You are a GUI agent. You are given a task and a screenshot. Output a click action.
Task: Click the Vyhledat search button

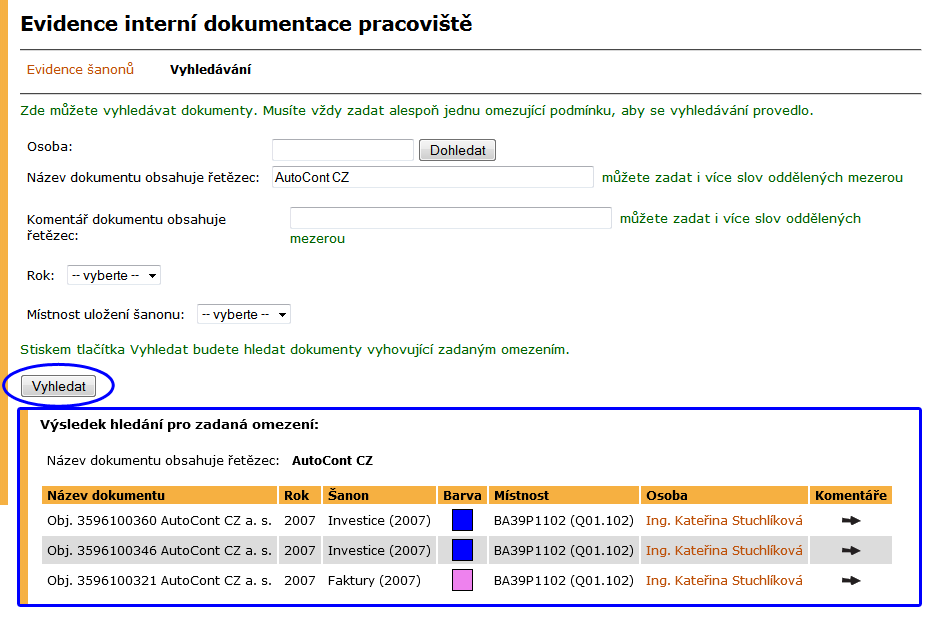(58, 386)
